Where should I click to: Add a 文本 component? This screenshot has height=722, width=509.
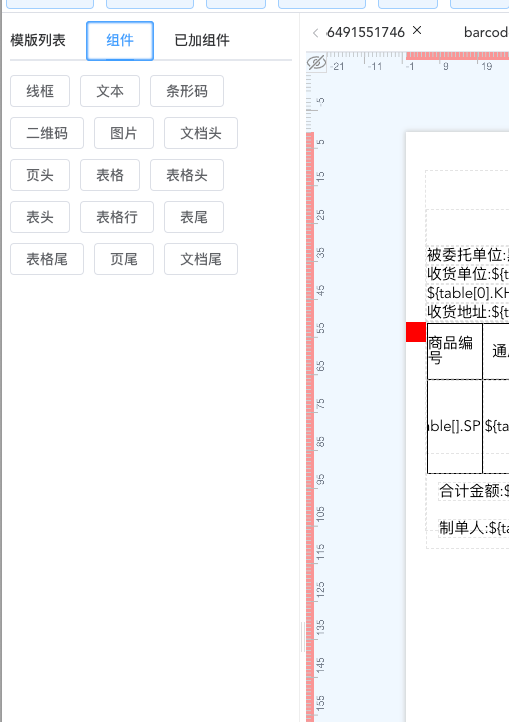110,91
